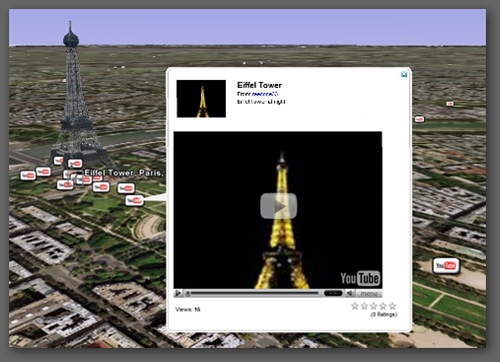Rate the video four stars
The width and height of the screenshot is (500, 362).
click(x=383, y=306)
